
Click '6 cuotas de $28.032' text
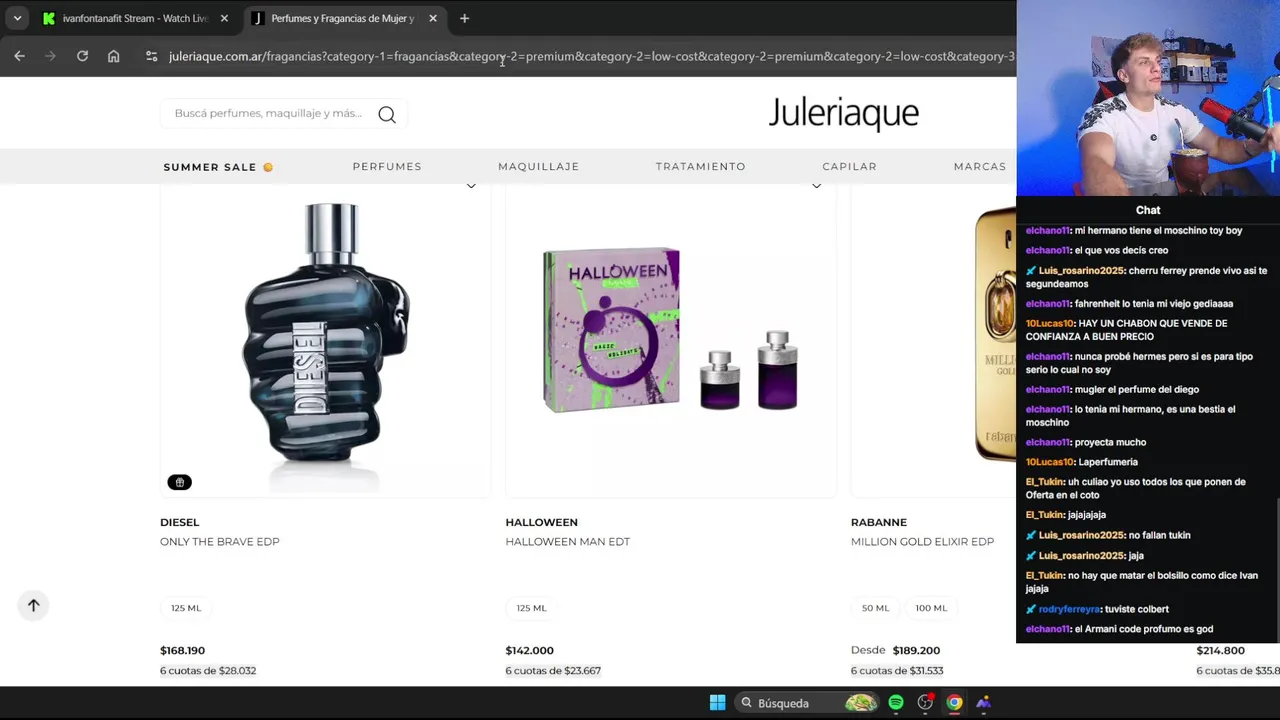point(208,671)
